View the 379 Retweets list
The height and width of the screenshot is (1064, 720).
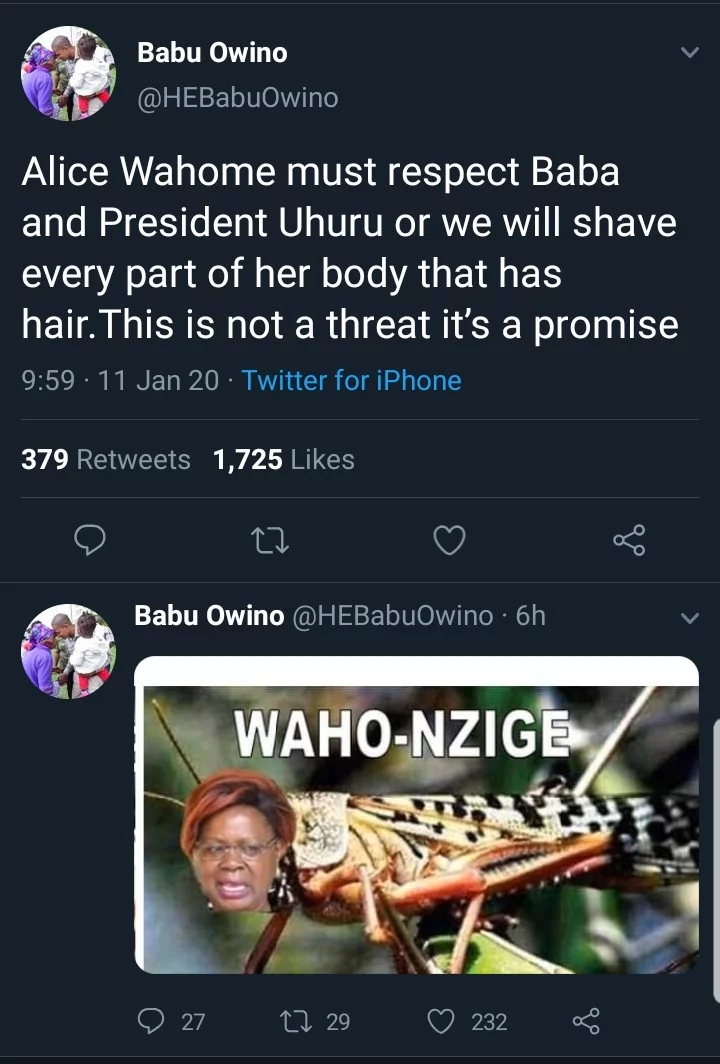pos(106,460)
